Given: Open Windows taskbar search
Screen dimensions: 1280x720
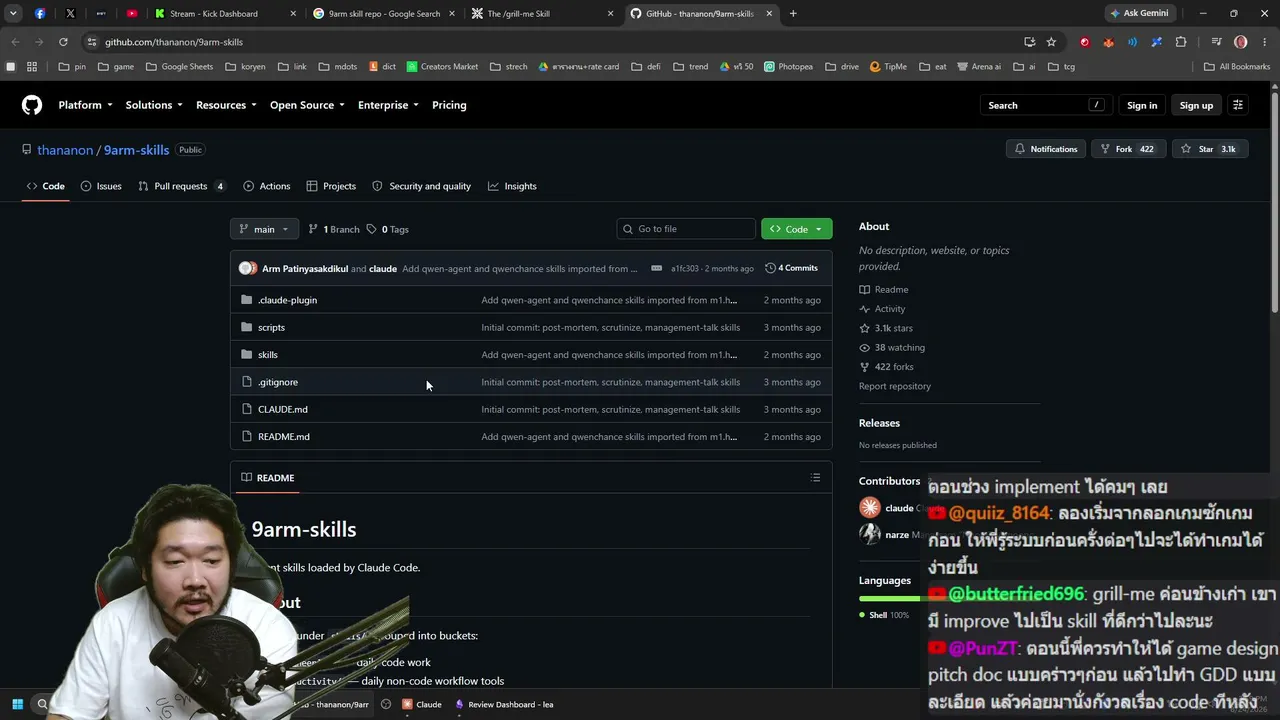Looking at the screenshot, I should pos(42,704).
